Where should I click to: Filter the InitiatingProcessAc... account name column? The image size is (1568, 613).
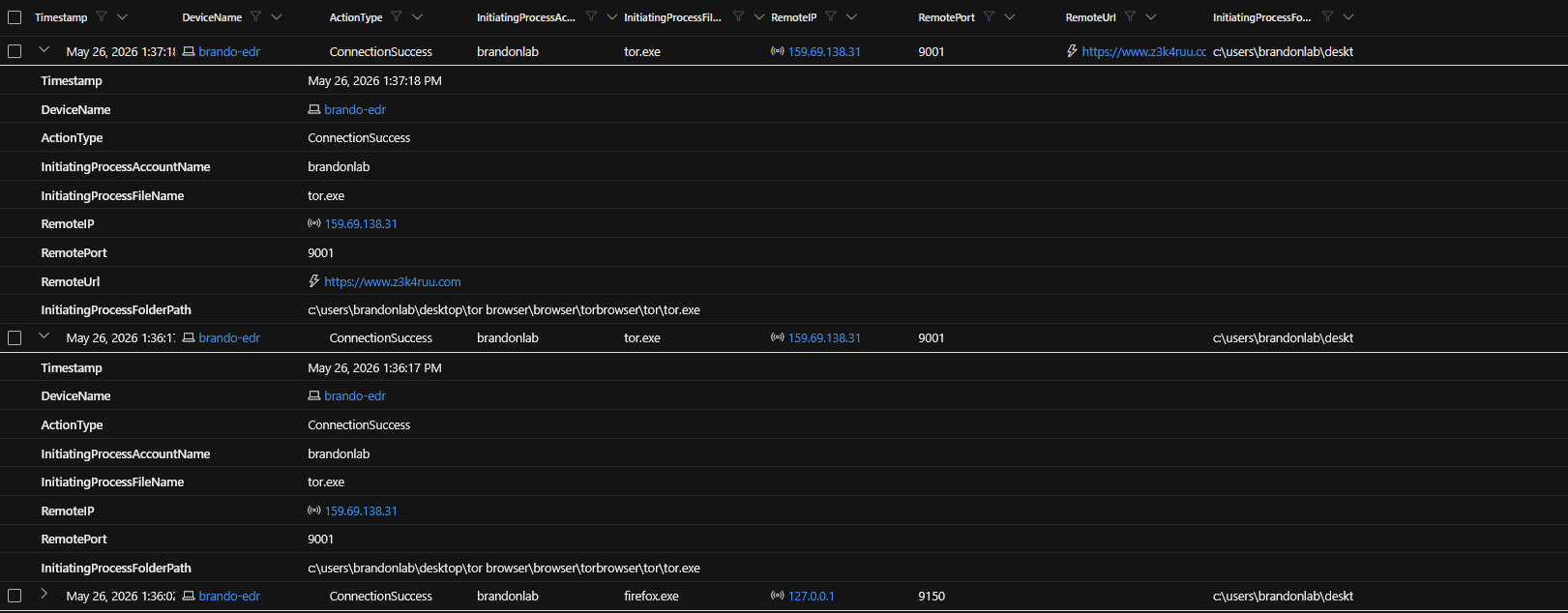pos(591,16)
